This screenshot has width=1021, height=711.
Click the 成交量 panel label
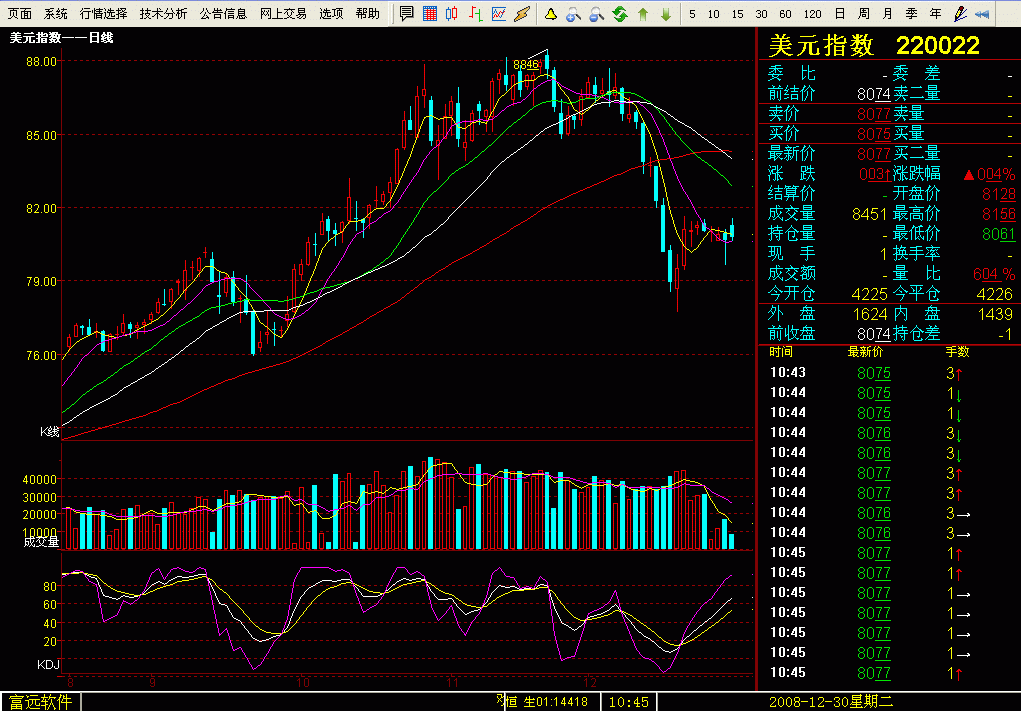[x=41, y=541]
